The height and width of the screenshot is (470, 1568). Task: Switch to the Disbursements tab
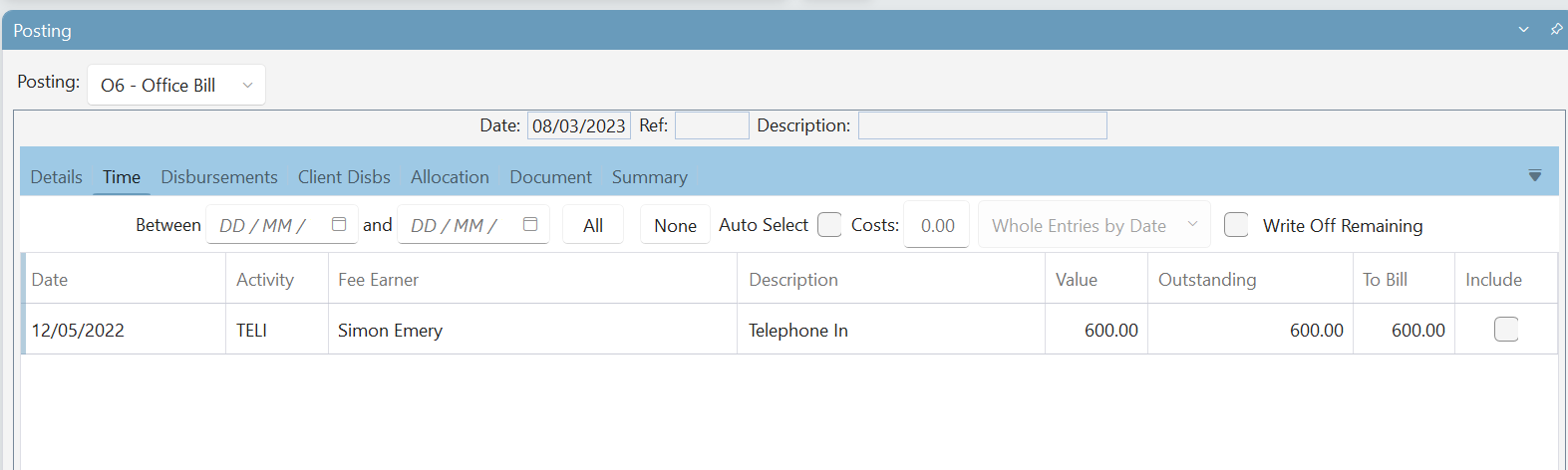coord(219,177)
